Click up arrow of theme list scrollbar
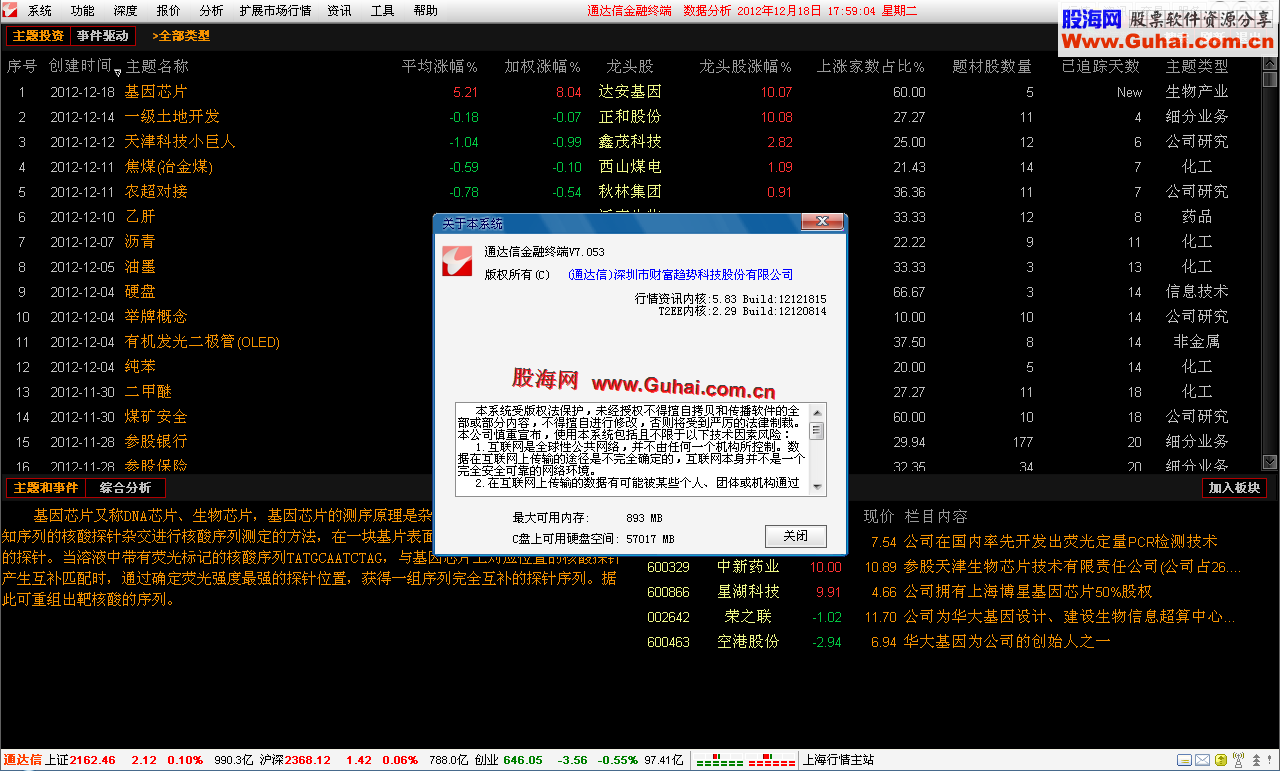The height and width of the screenshot is (771, 1280). (1270, 66)
